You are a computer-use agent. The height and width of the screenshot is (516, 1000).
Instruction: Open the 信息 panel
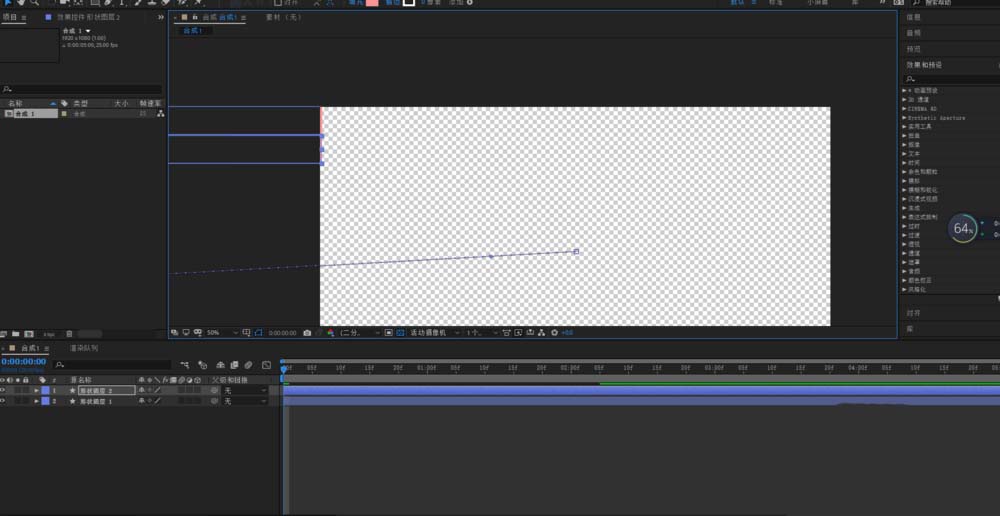[914, 17]
